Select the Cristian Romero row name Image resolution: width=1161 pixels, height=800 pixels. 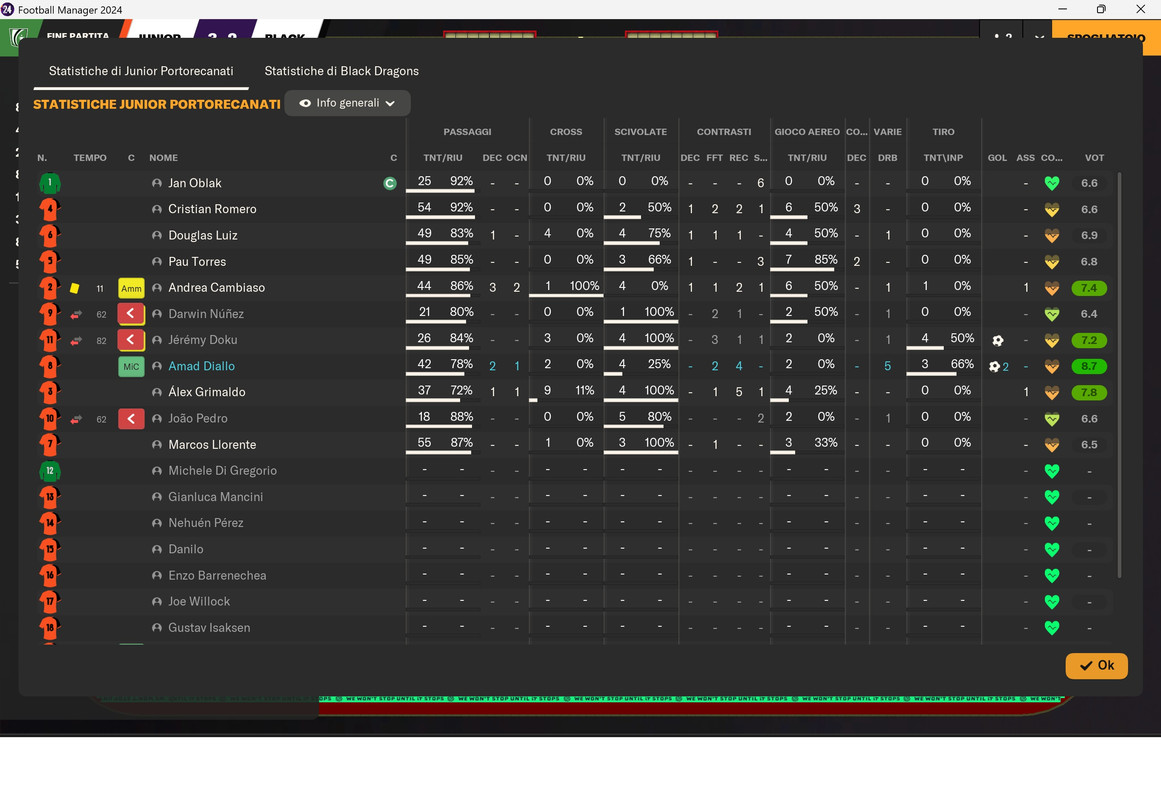[212, 209]
